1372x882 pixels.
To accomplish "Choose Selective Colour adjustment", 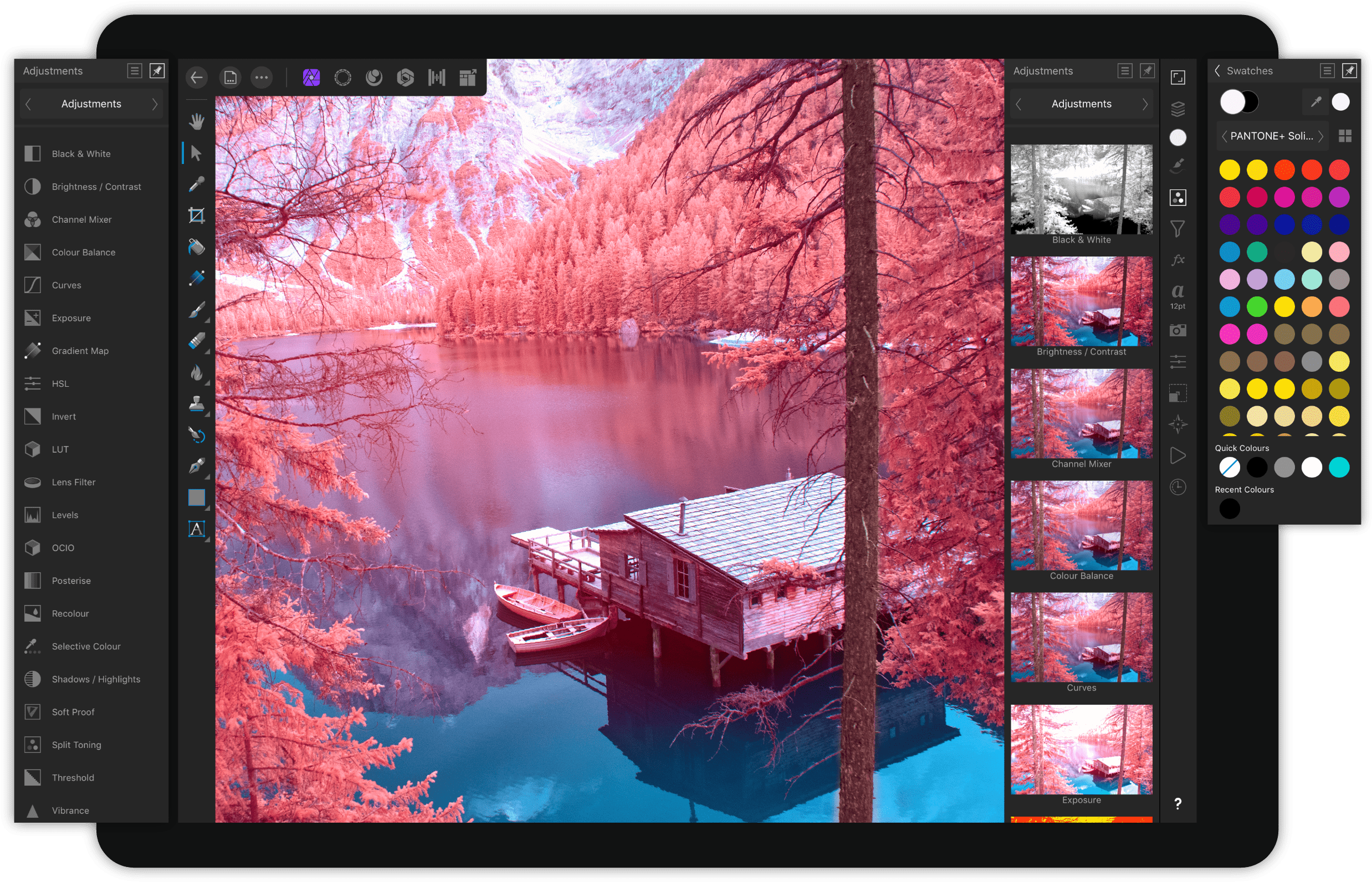I will pos(86,646).
